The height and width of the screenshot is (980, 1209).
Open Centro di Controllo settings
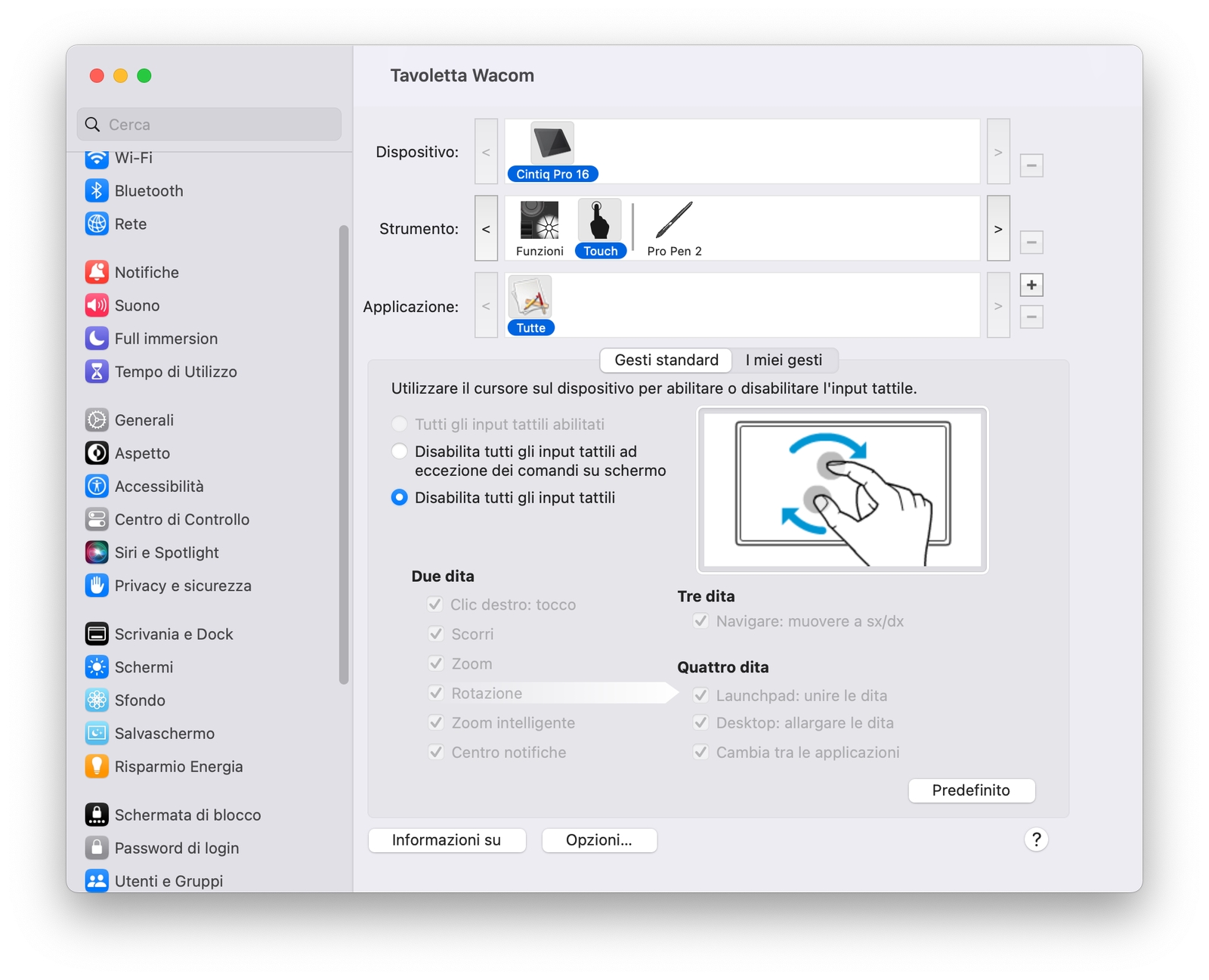pyautogui.click(x=168, y=520)
